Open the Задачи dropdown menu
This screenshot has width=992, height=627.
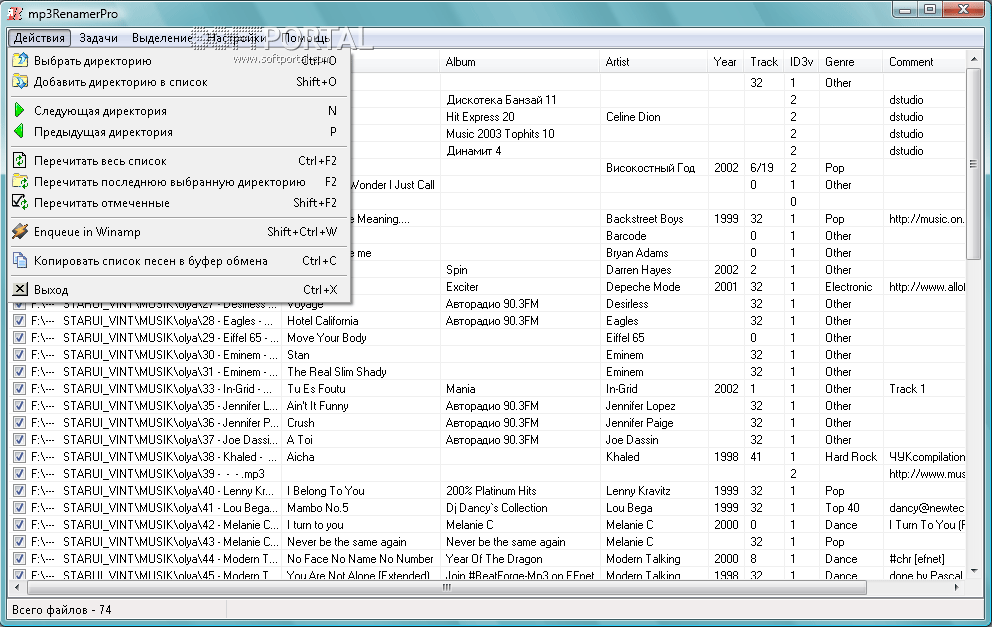(97, 38)
